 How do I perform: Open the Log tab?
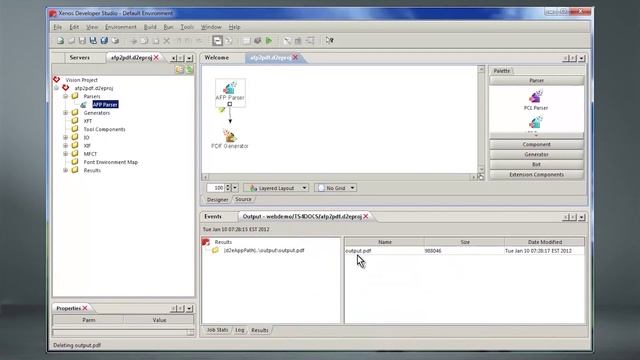click(x=240, y=330)
